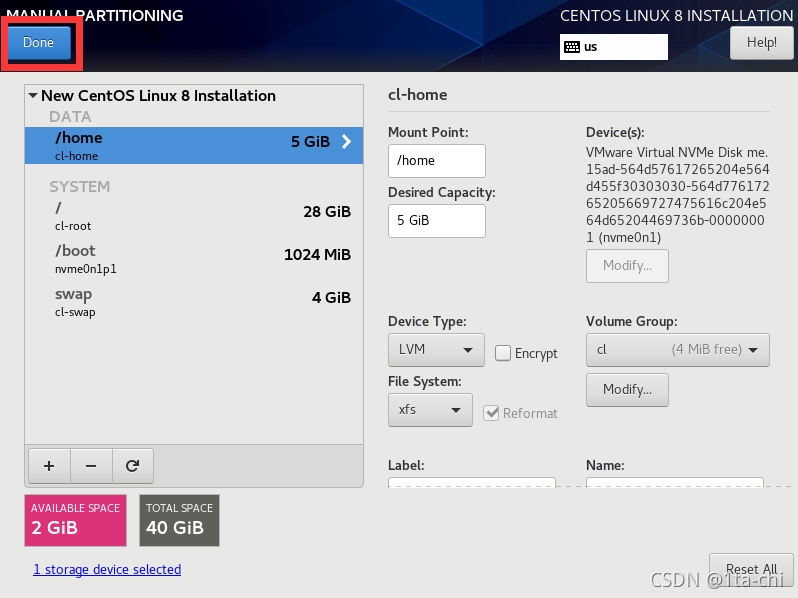Select the /boot nvme0n1p1 partition
798x598 pixels.
[194, 259]
